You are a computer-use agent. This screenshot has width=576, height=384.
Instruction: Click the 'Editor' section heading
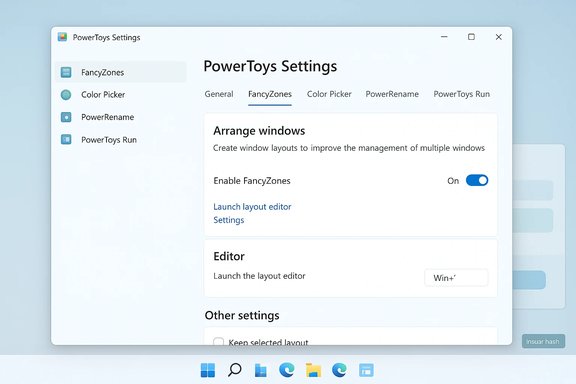[229, 256]
